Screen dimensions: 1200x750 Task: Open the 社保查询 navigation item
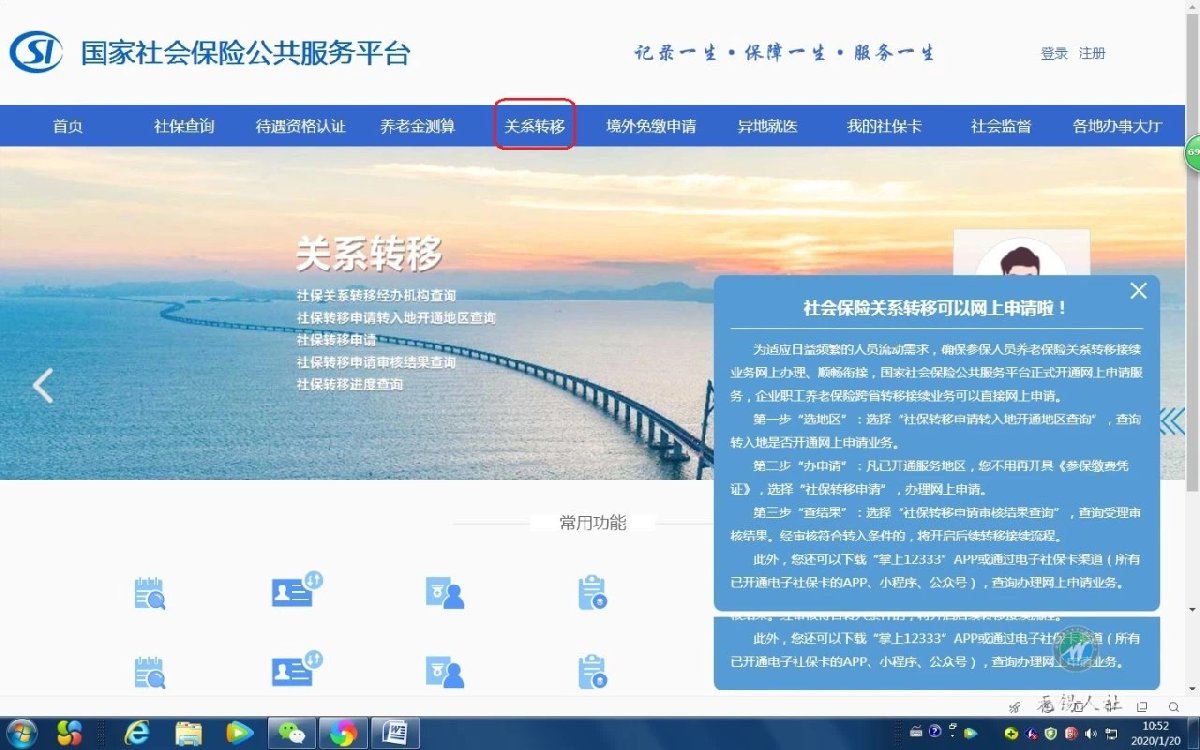point(184,126)
